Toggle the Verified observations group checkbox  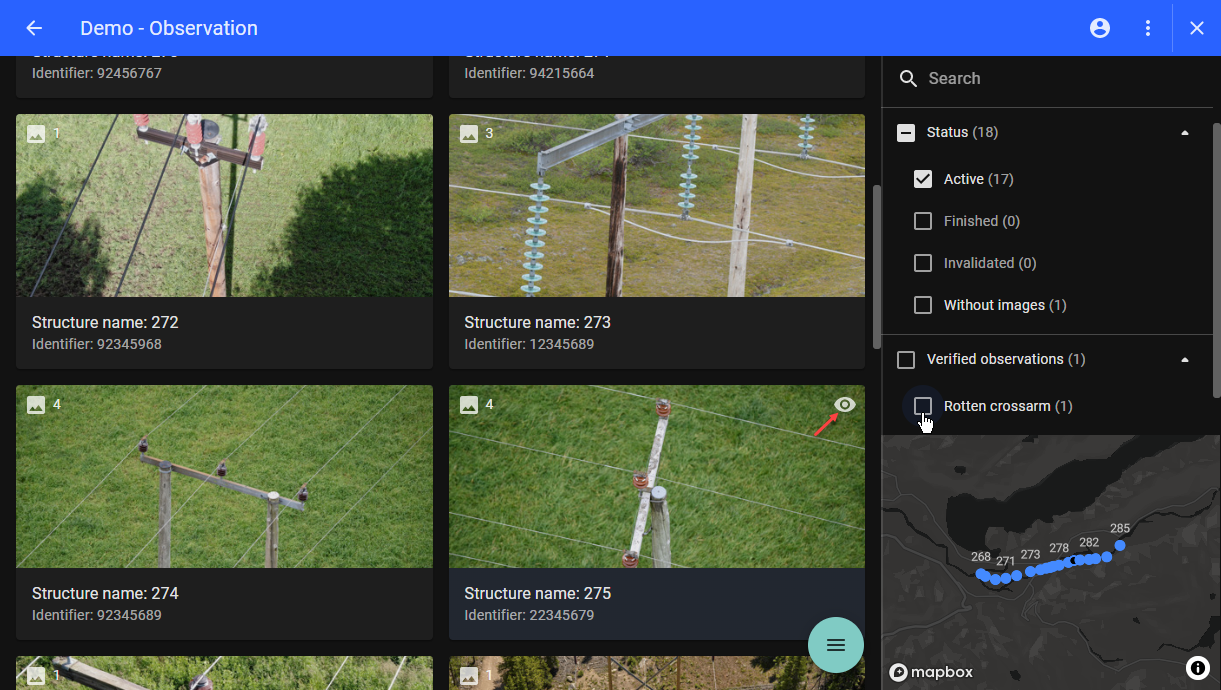(x=906, y=359)
